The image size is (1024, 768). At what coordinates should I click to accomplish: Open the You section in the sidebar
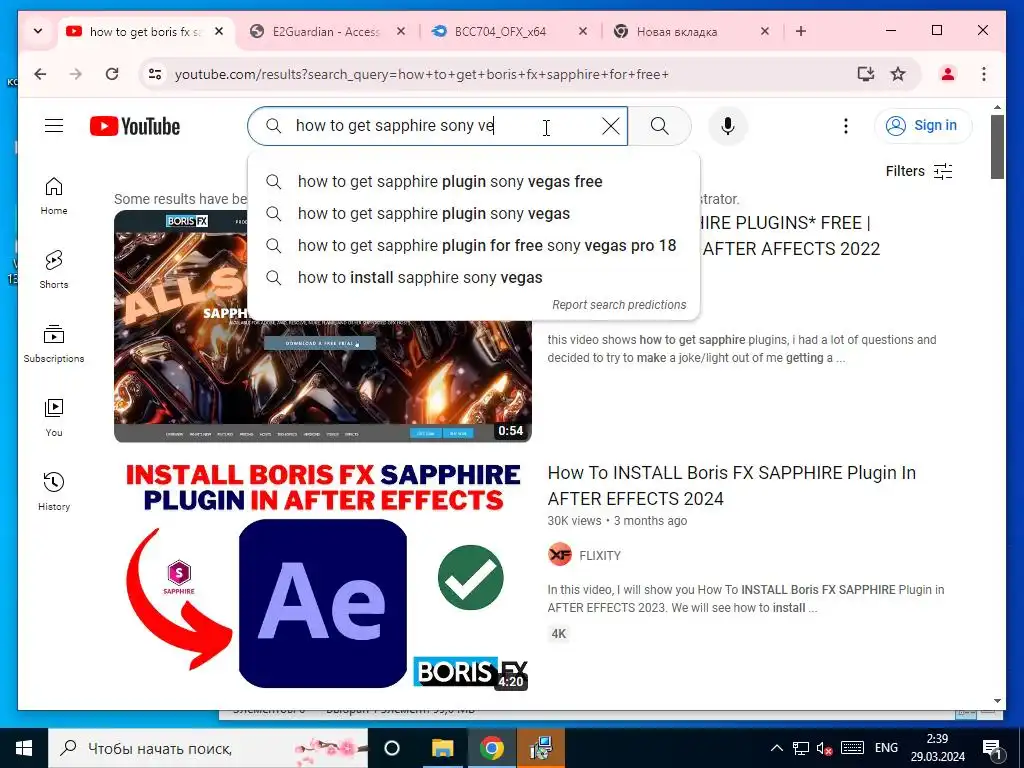pyautogui.click(x=54, y=417)
